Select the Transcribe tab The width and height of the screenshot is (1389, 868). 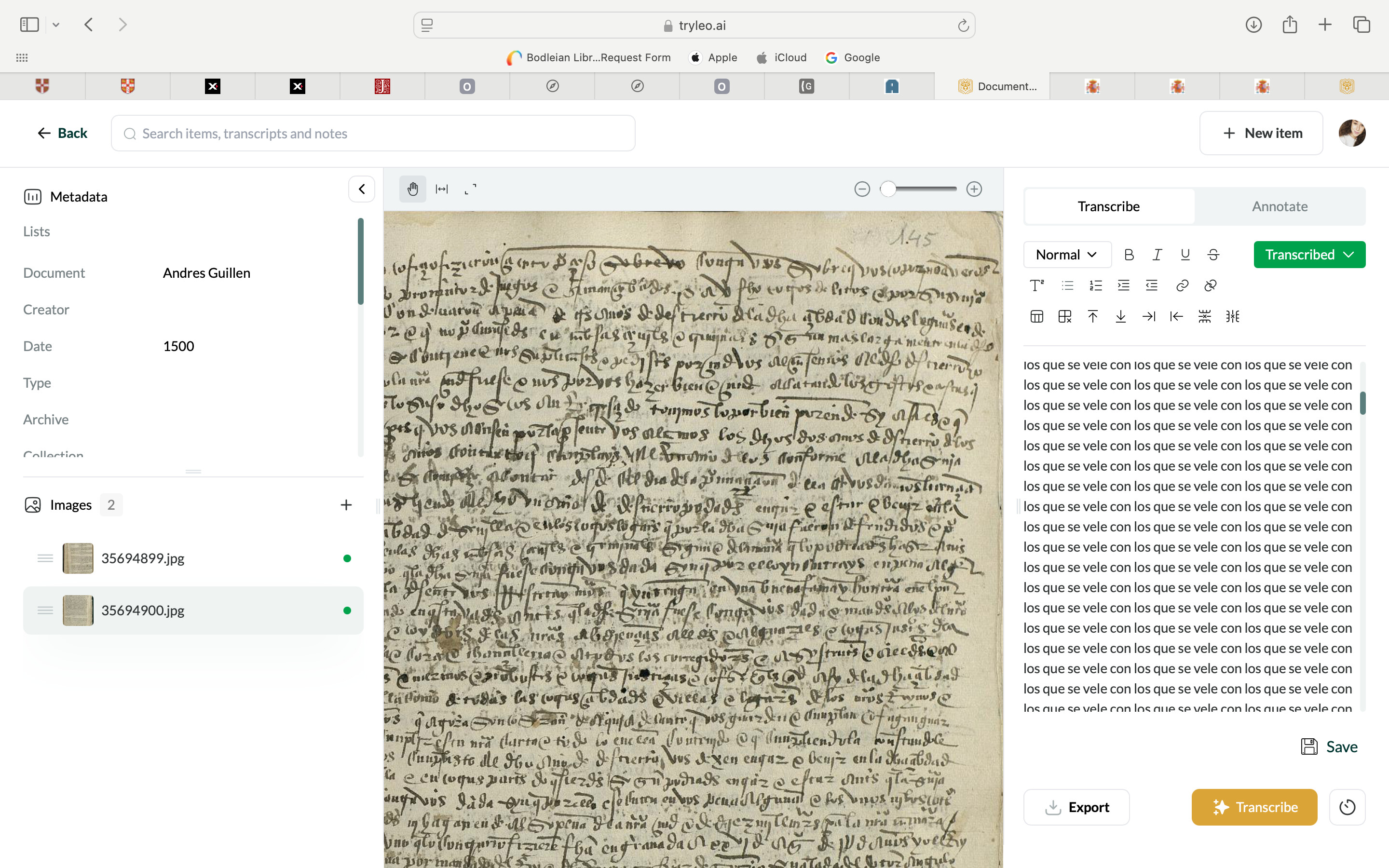pos(1108,206)
